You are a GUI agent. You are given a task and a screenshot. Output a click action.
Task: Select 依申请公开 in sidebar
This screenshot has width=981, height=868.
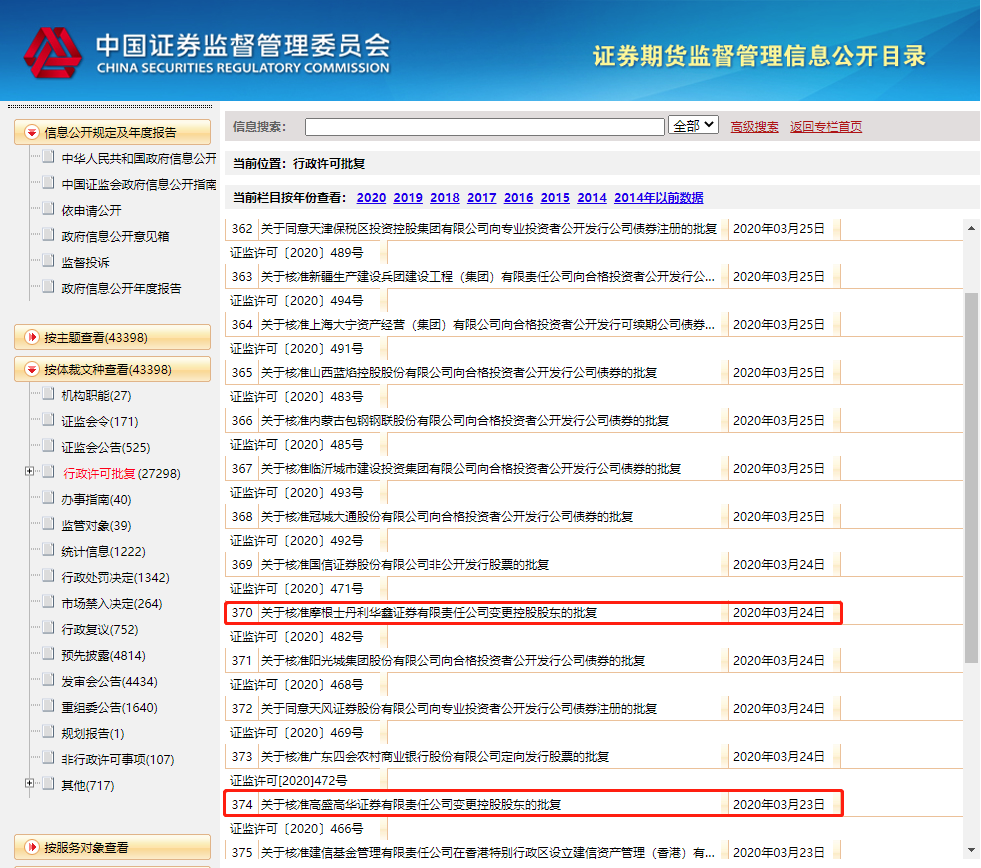pos(91,210)
